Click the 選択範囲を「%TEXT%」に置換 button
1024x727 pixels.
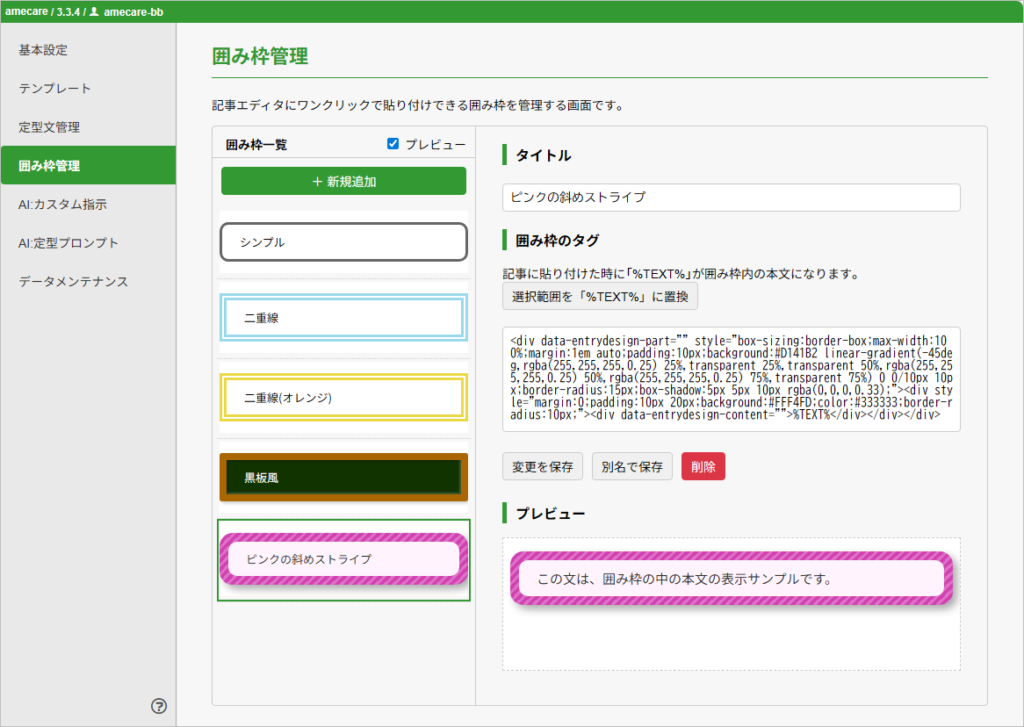(x=600, y=297)
